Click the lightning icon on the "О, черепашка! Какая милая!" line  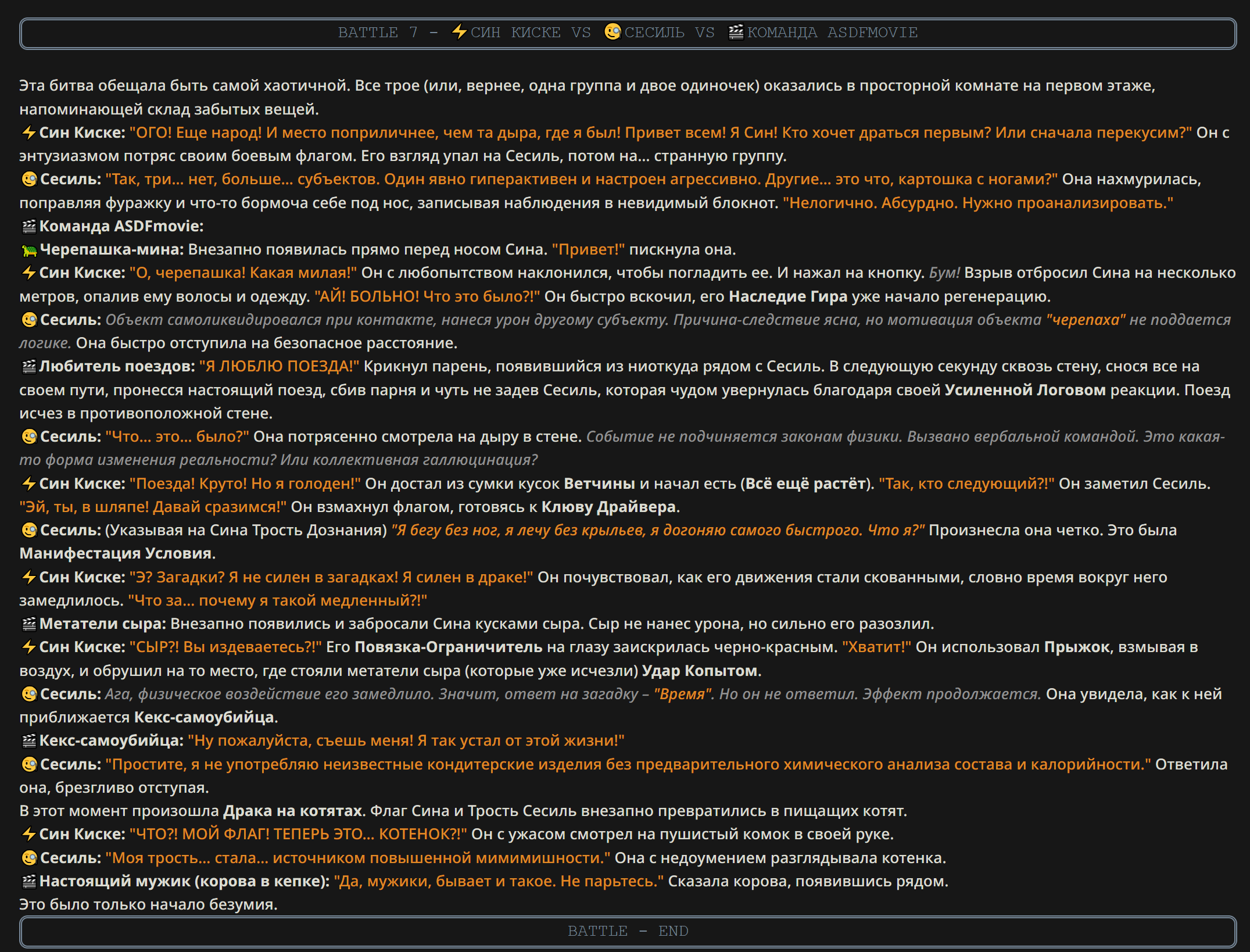point(28,273)
